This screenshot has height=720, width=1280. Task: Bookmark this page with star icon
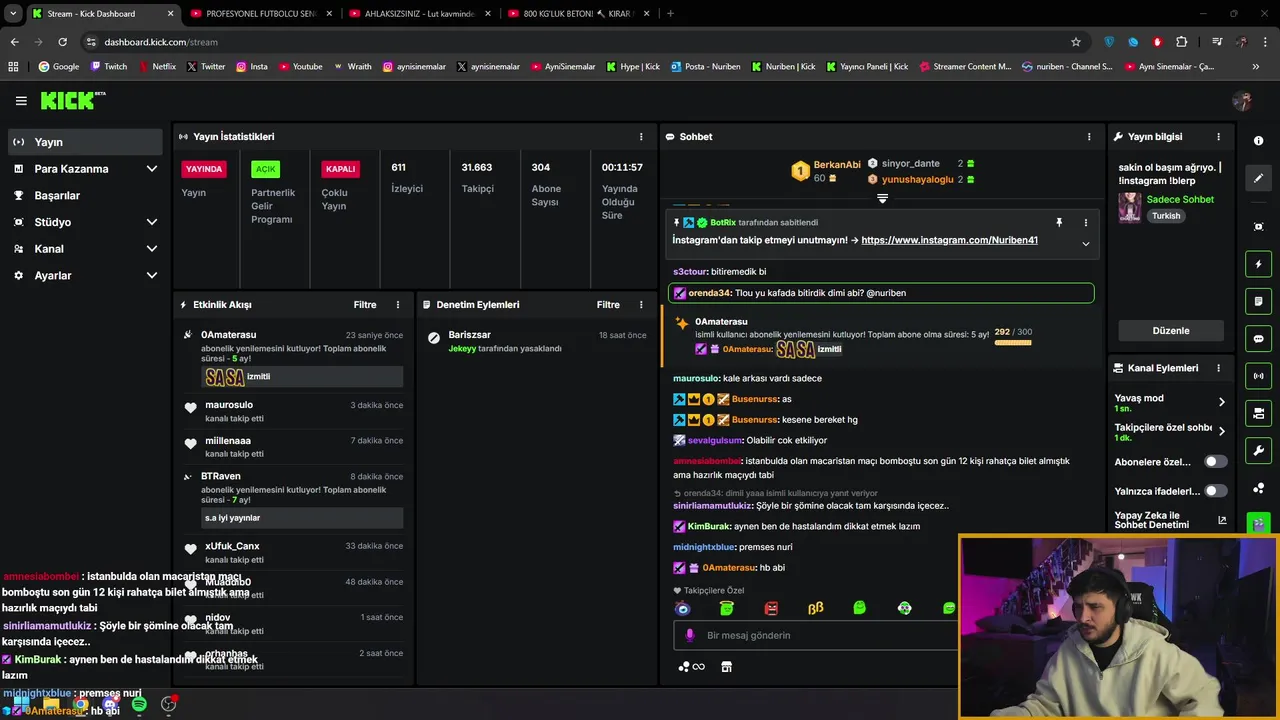[x=1076, y=42]
